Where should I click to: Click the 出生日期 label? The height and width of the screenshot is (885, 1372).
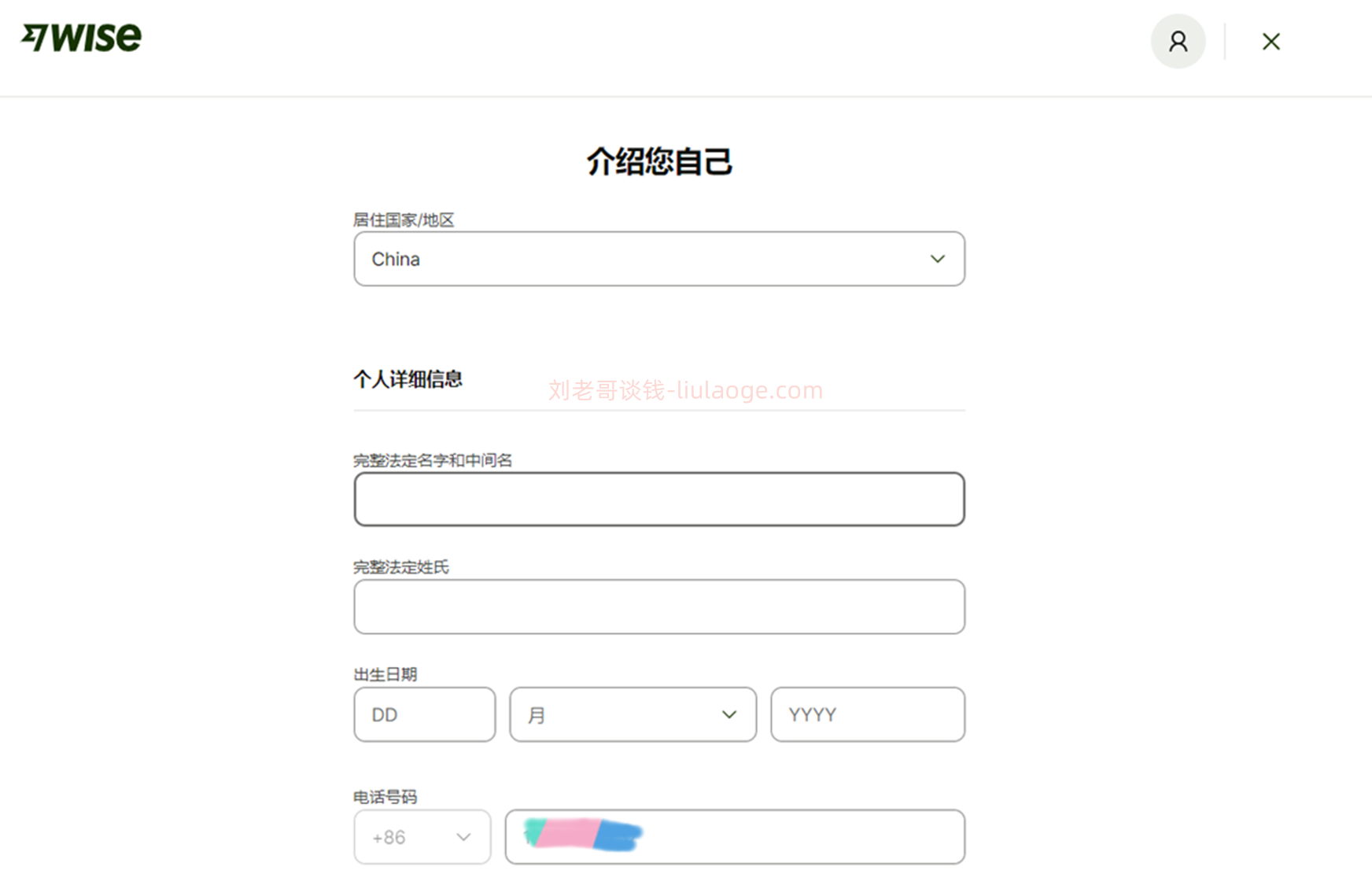pyautogui.click(x=385, y=674)
